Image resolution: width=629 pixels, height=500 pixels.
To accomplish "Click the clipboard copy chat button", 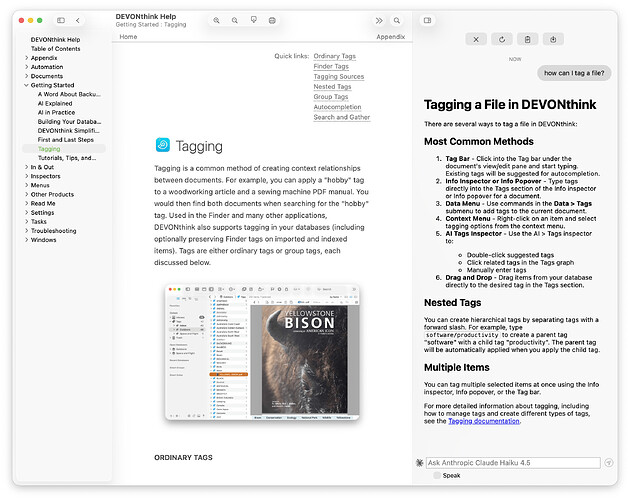I will [527, 39].
